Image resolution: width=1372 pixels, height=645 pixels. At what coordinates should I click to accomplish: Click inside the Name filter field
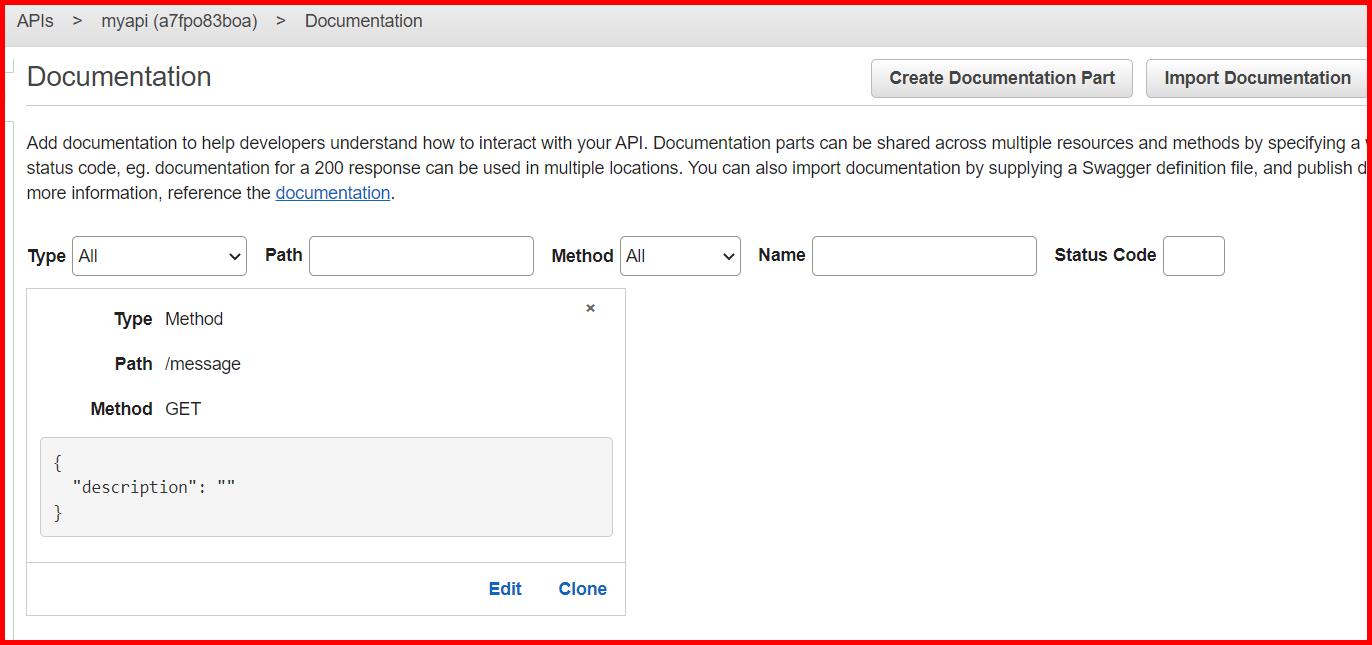923,256
